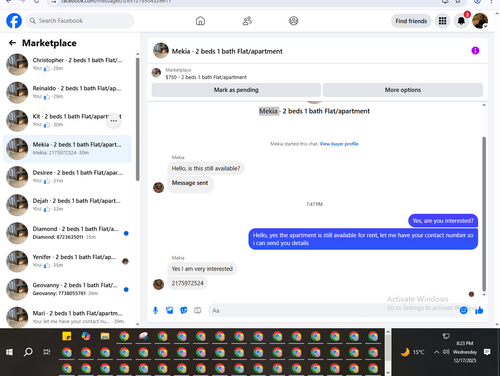Click Christopher's listing thumbnail
The image size is (500, 376).
17,64
